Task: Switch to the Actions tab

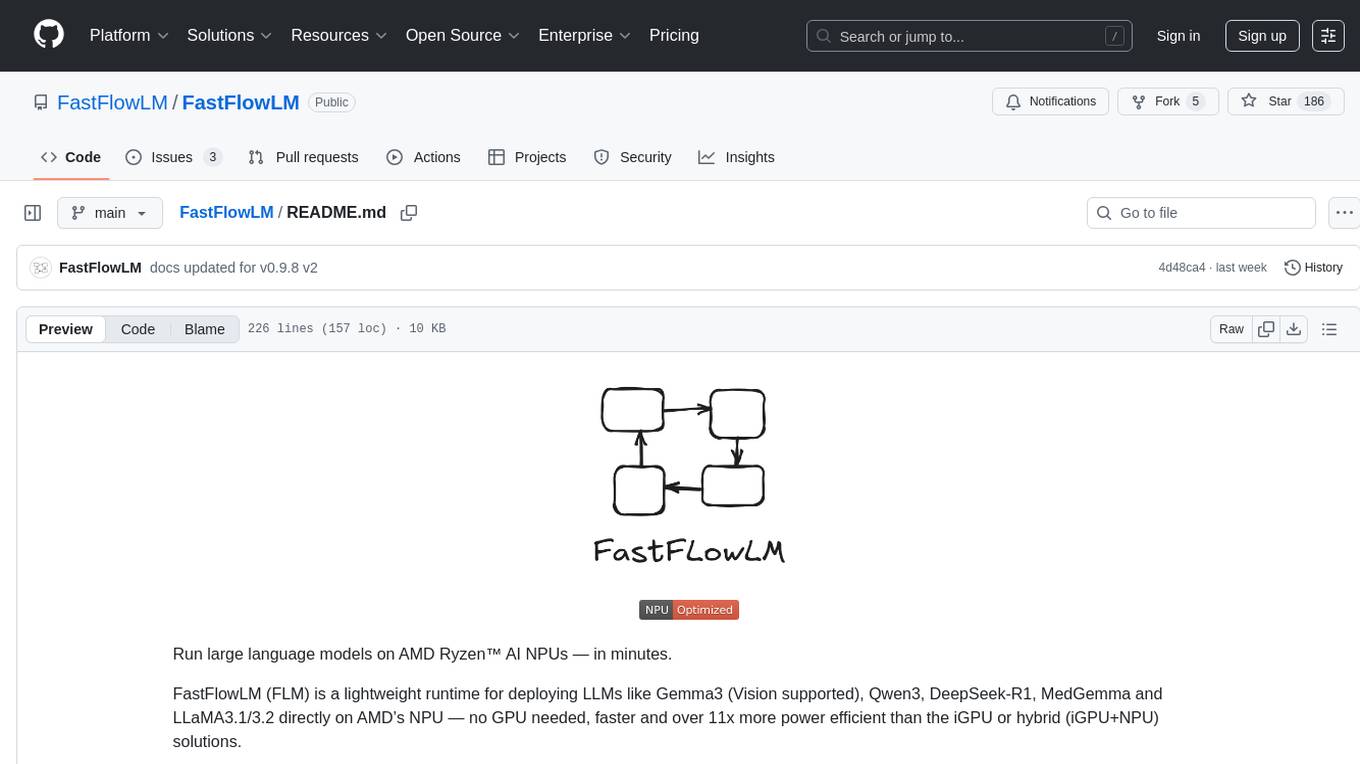Action: pyautogui.click(x=423, y=157)
